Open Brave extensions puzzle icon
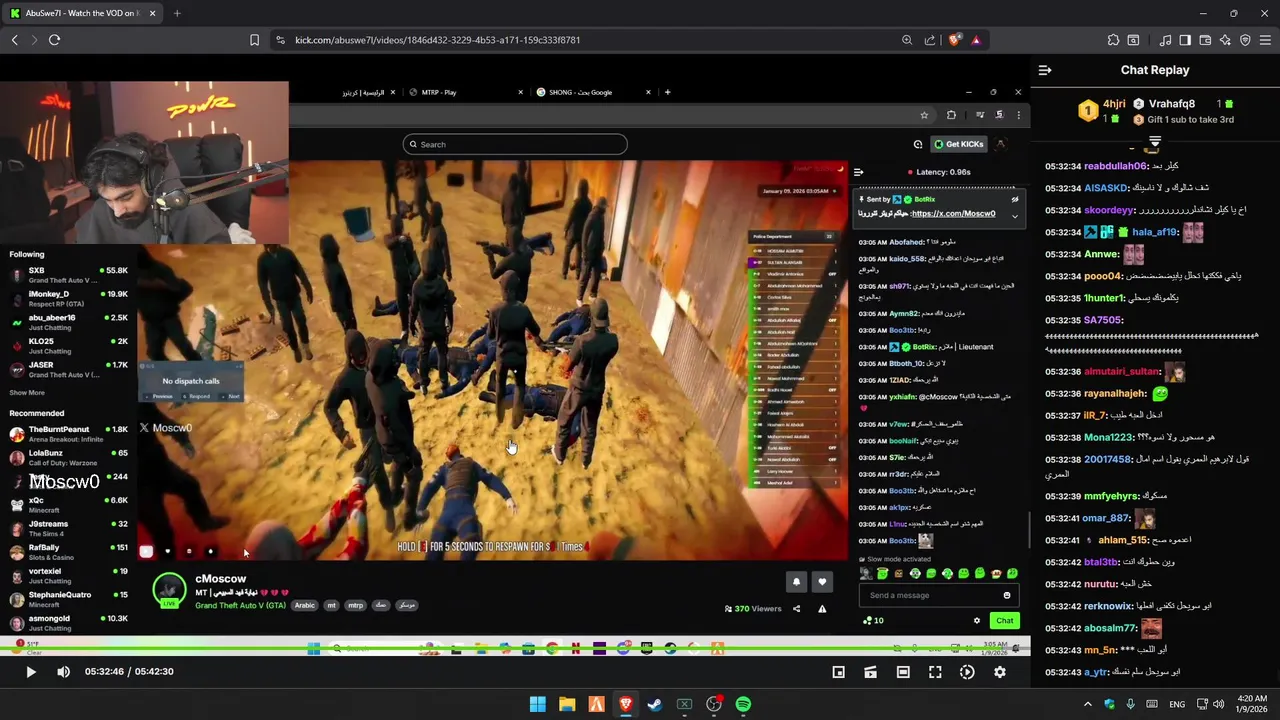Viewport: 1280px width, 720px height. [1113, 40]
